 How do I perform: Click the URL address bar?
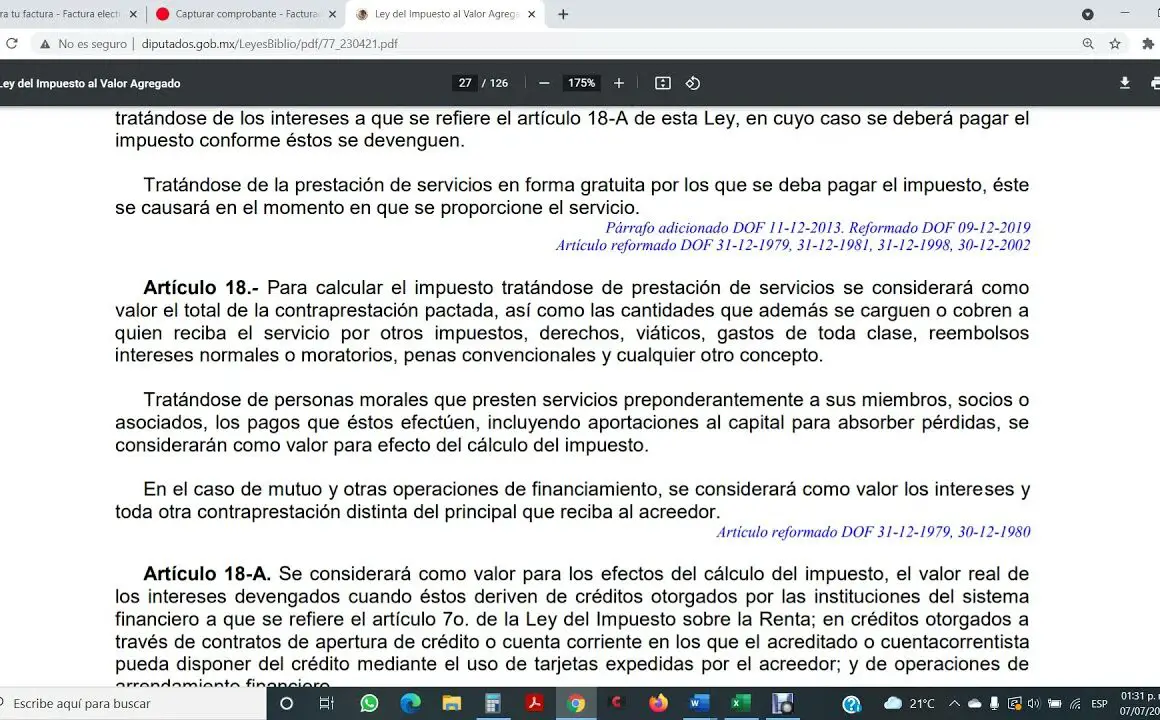(x=600, y=44)
